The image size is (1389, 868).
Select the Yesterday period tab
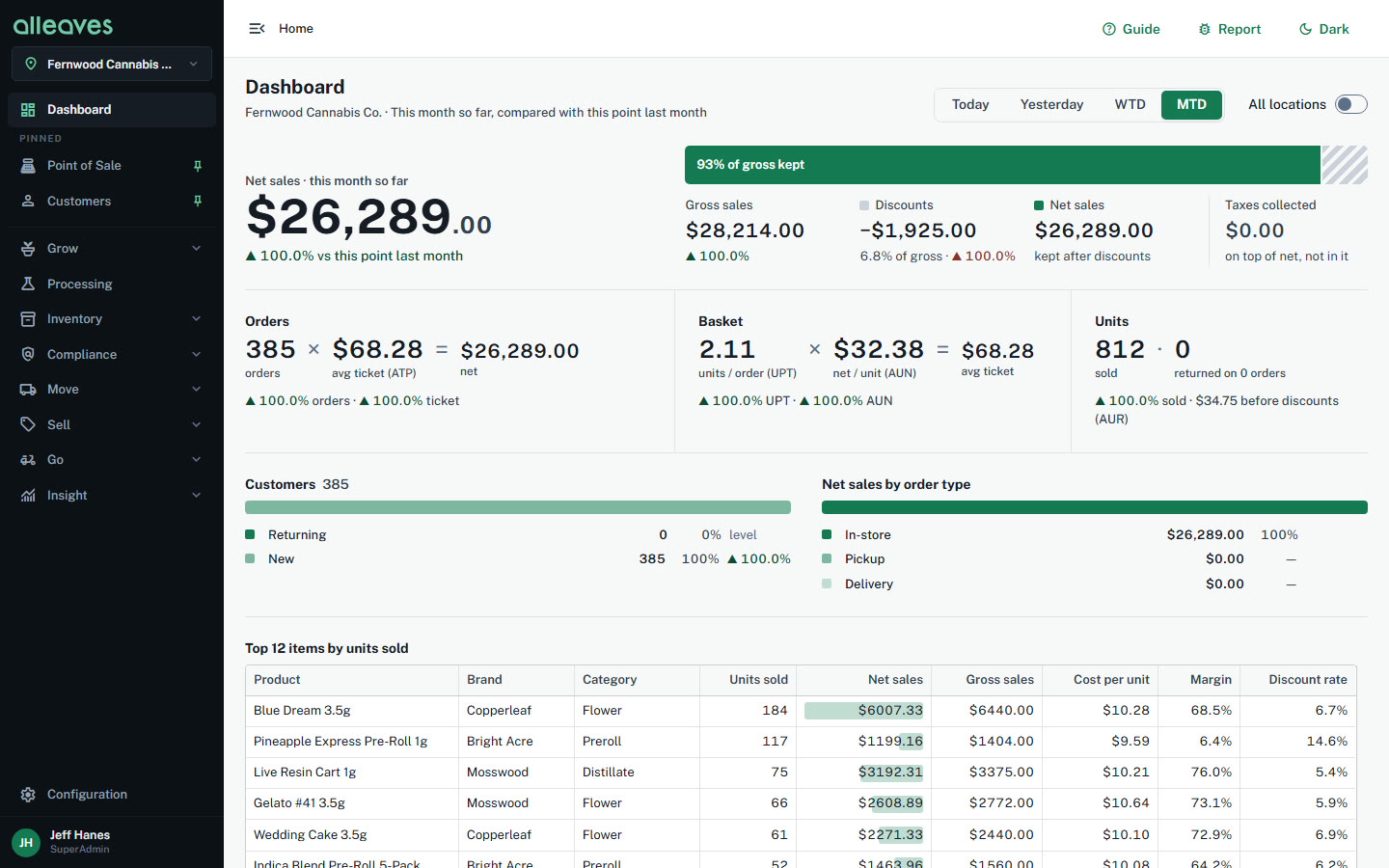click(x=1051, y=104)
